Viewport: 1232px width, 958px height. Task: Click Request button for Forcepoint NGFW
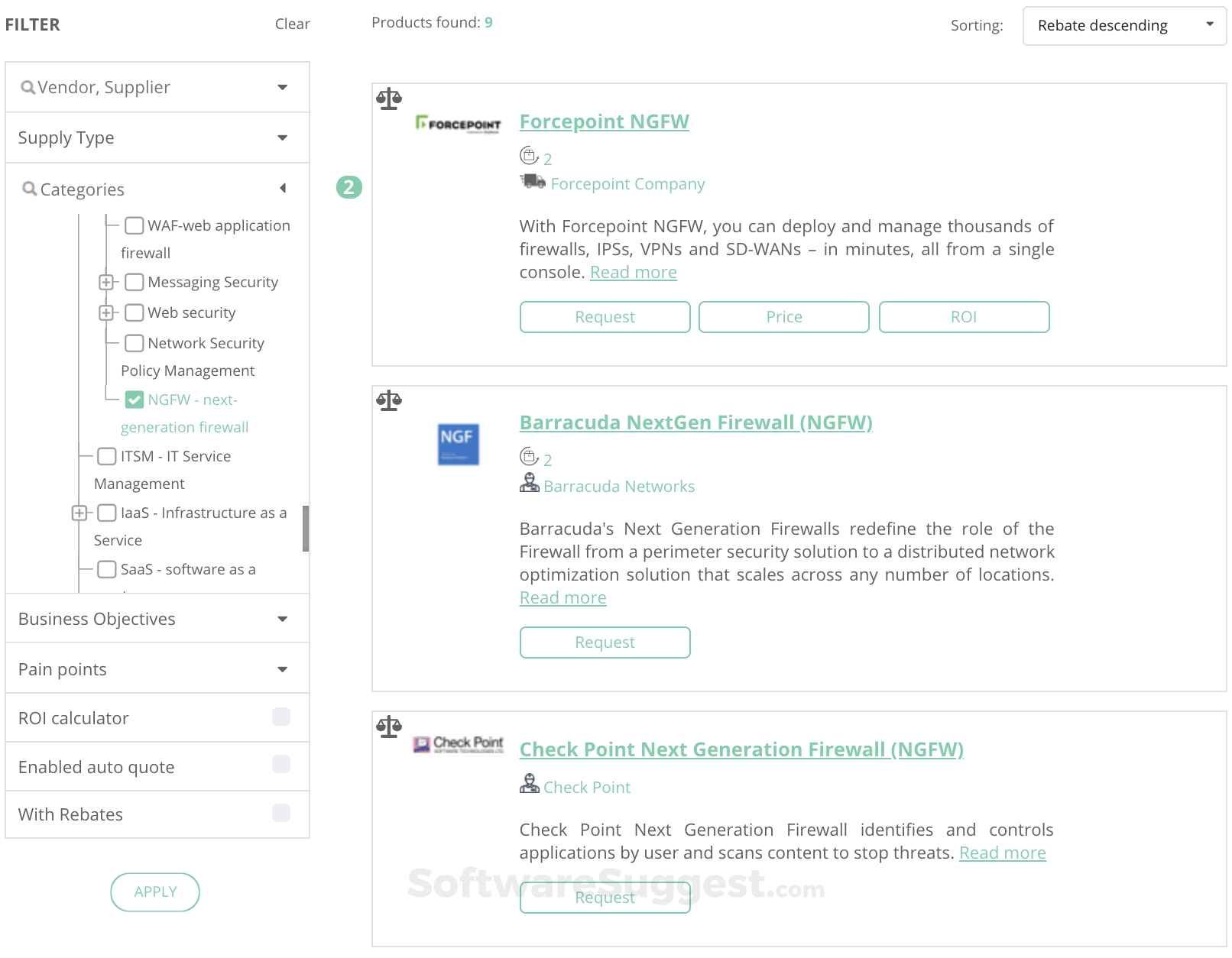click(605, 317)
